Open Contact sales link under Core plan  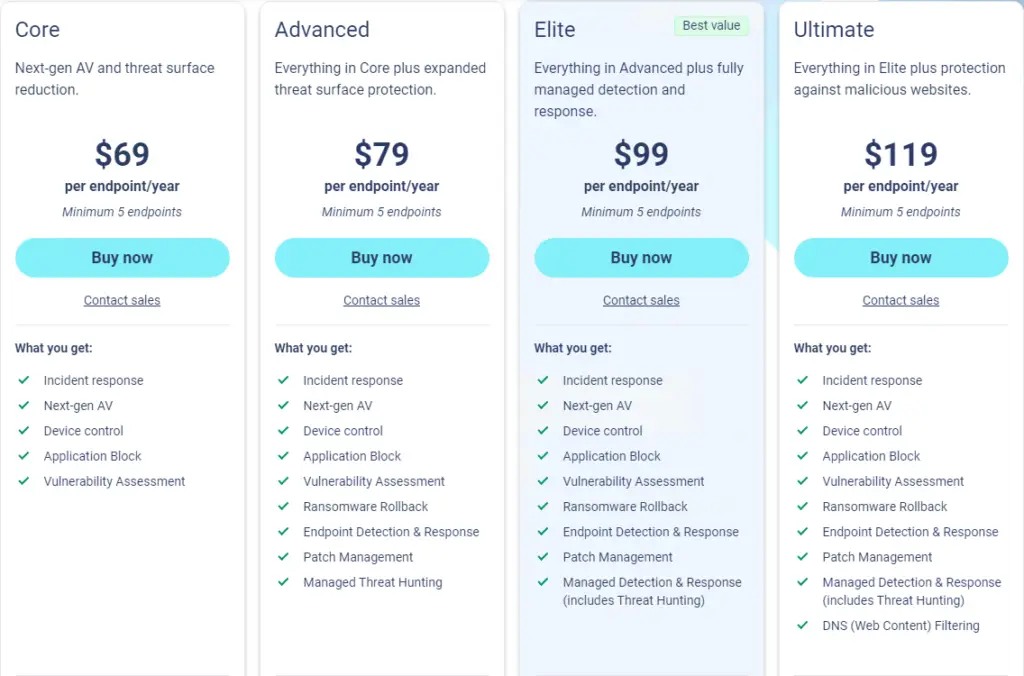pyautogui.click(x=122, y=300)
